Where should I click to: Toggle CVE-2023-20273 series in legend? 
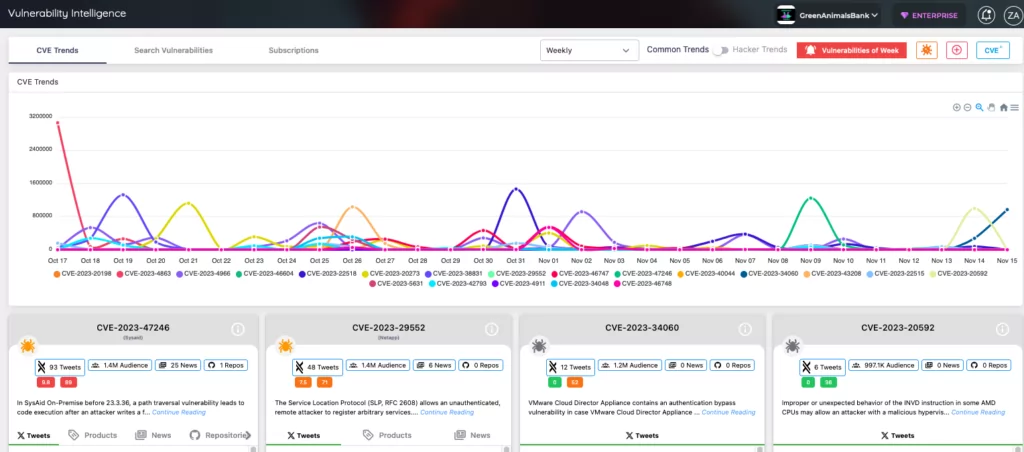pos(391,274)
